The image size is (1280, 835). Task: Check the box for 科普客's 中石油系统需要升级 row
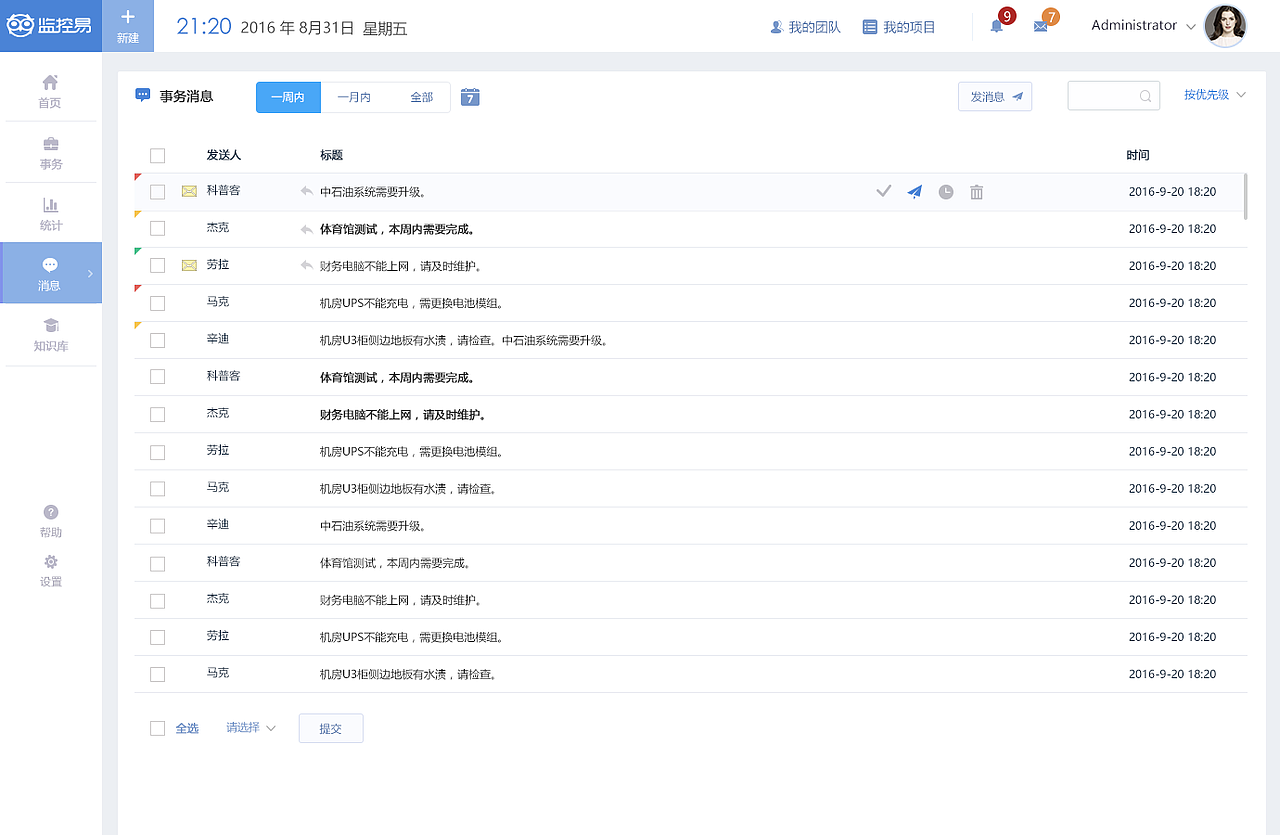[157, 192]
